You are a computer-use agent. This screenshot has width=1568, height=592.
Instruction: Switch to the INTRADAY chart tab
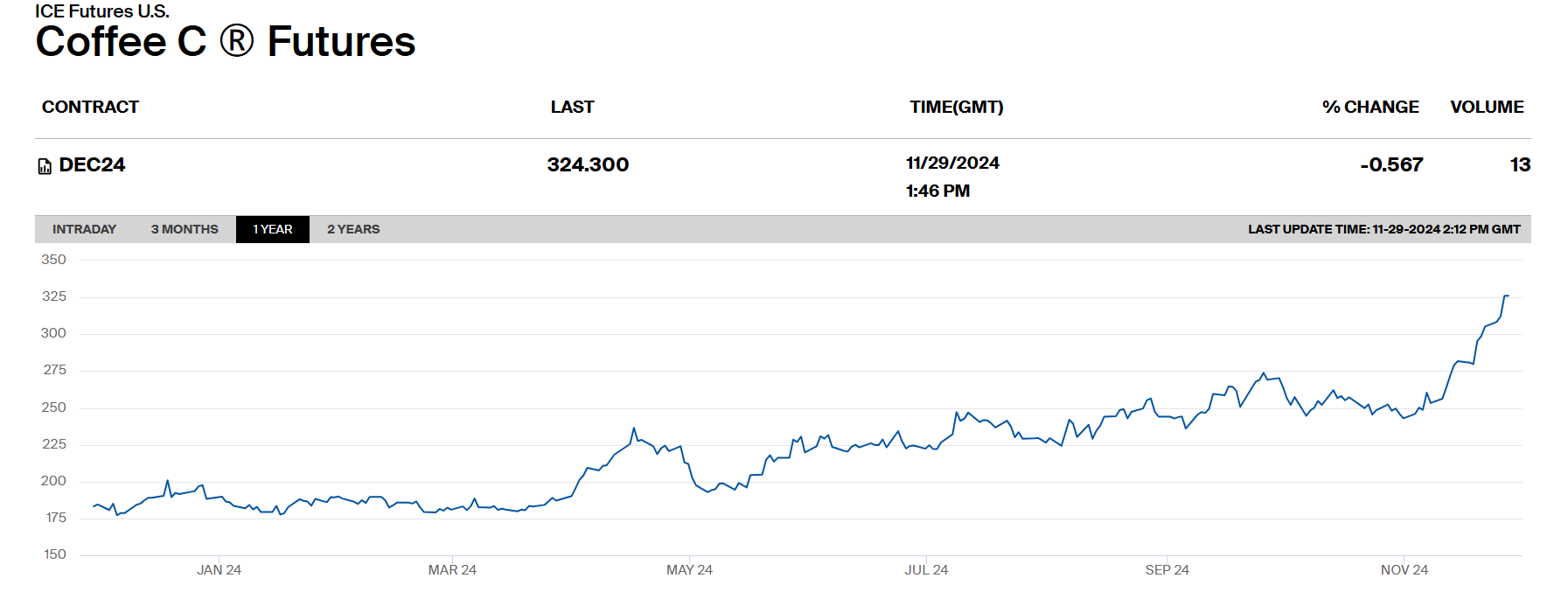pyautogui.click(x=84, y=229)
